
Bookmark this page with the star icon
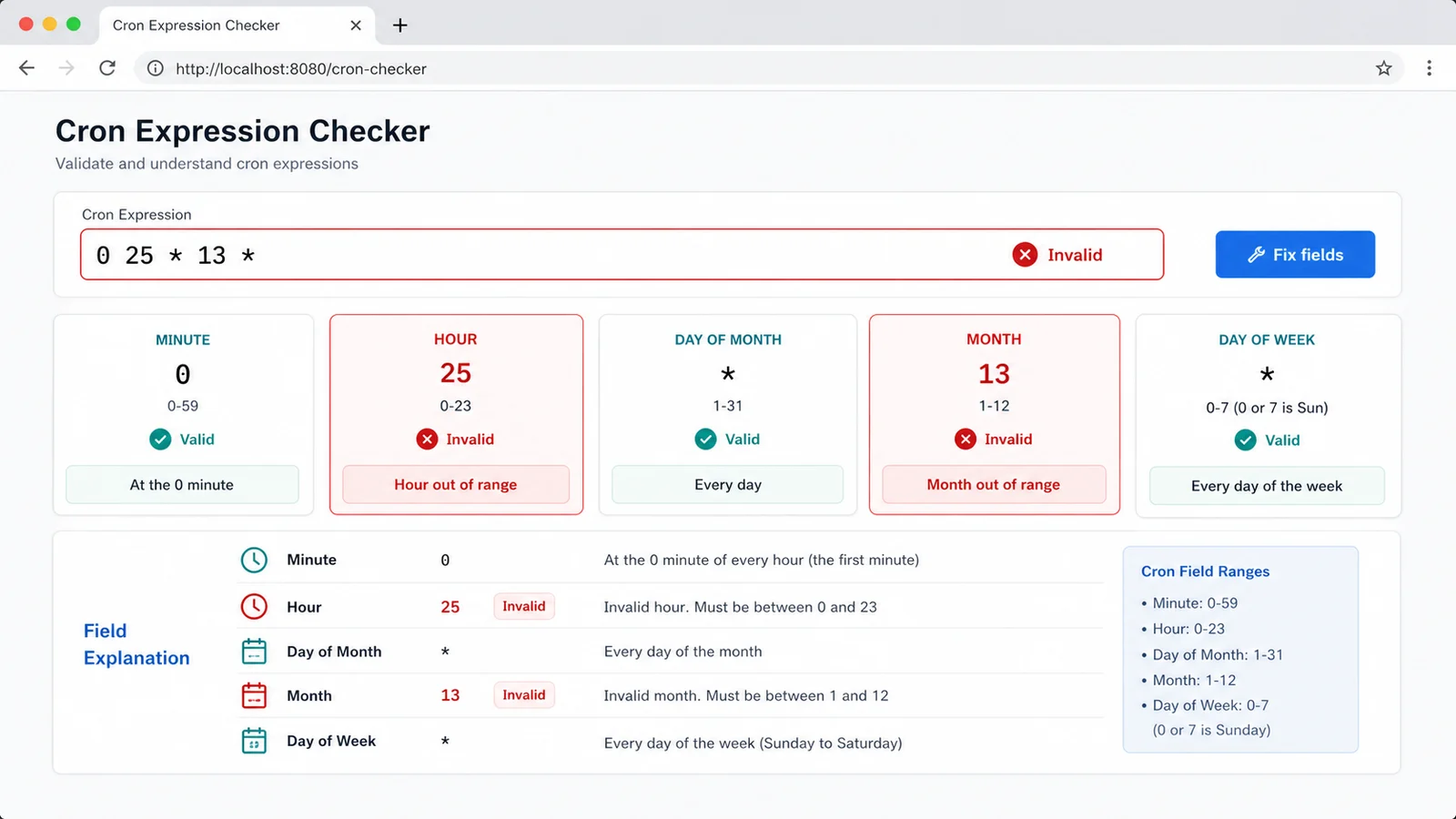(1383, 68)
